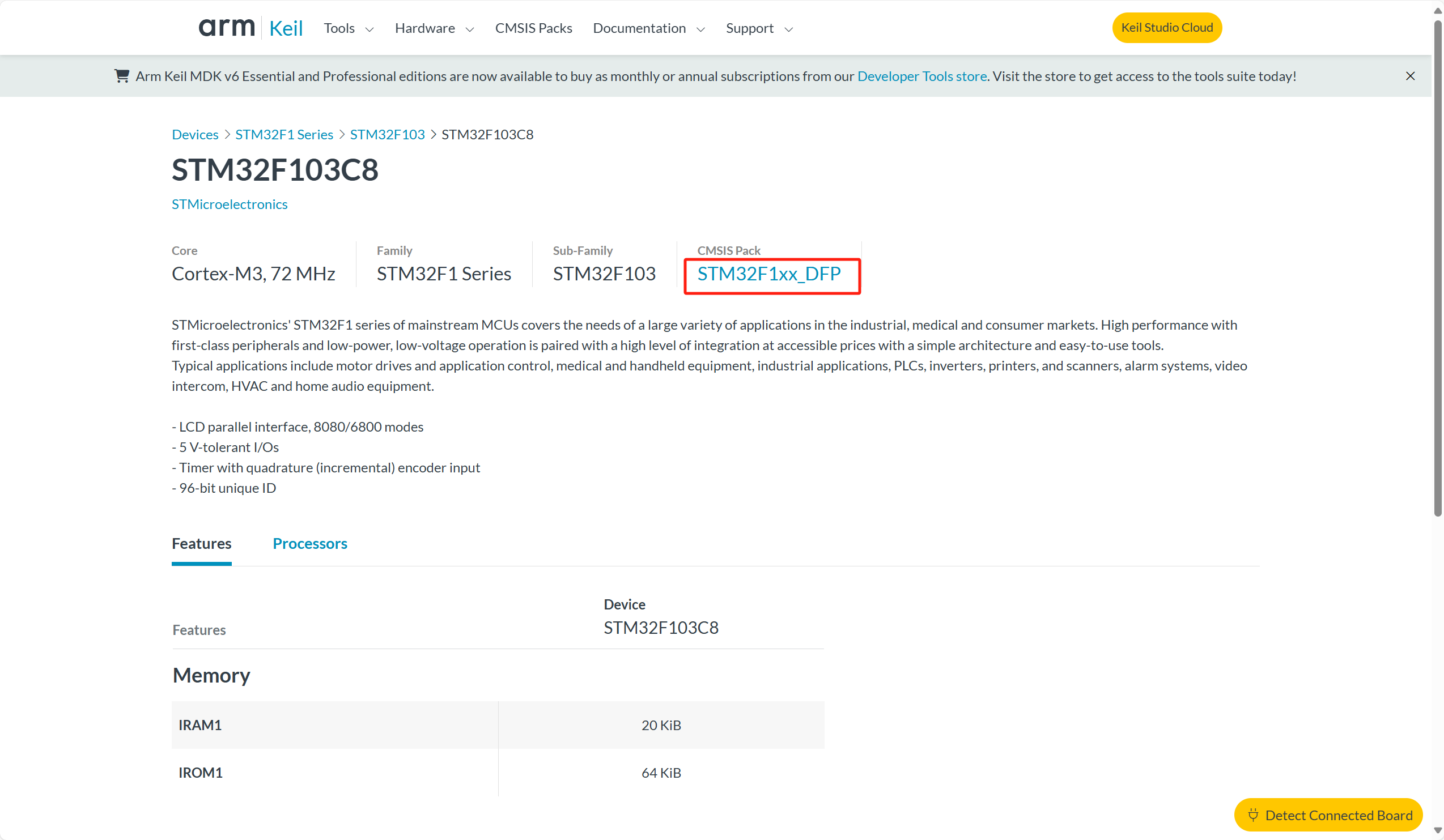
Task: Open the STMicroelectronics vendor link
Action: tap(230, 204)
